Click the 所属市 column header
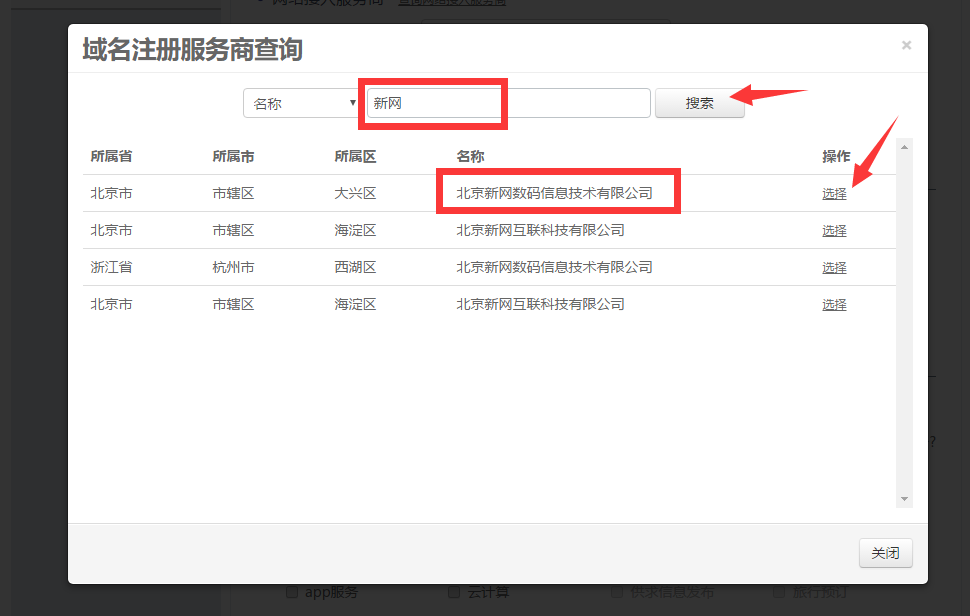970x616 pixels. pyautogui.click(x=233, y=156)
